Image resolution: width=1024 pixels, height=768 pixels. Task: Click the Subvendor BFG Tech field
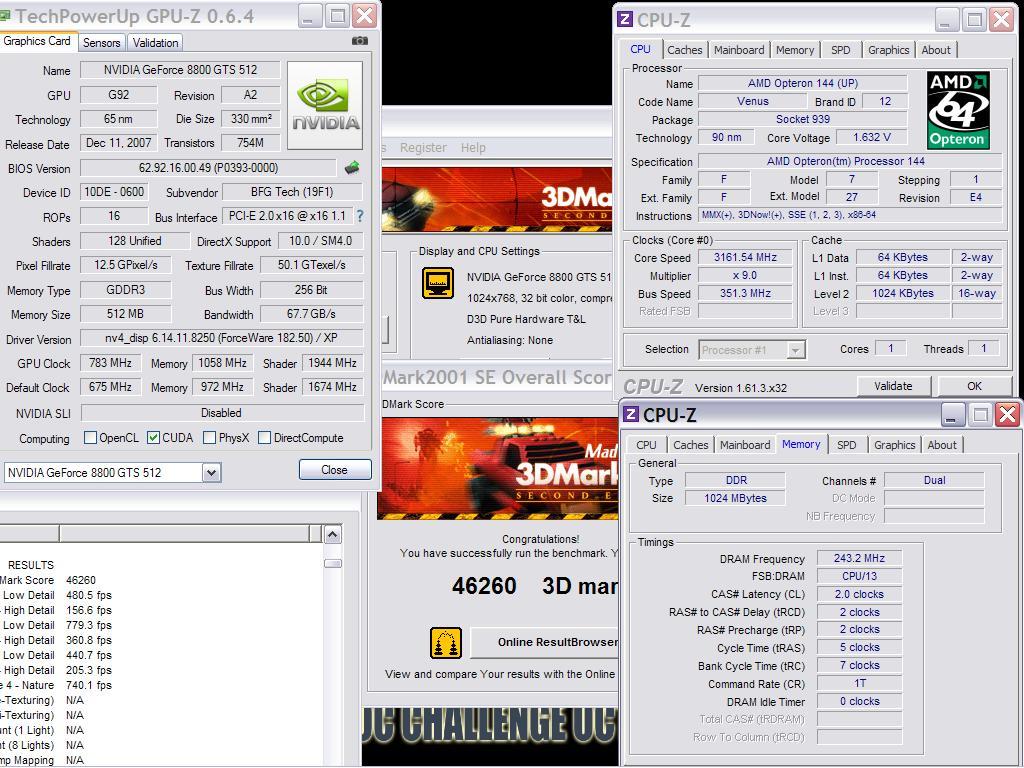pyautogui.click(x=292, y=192)
